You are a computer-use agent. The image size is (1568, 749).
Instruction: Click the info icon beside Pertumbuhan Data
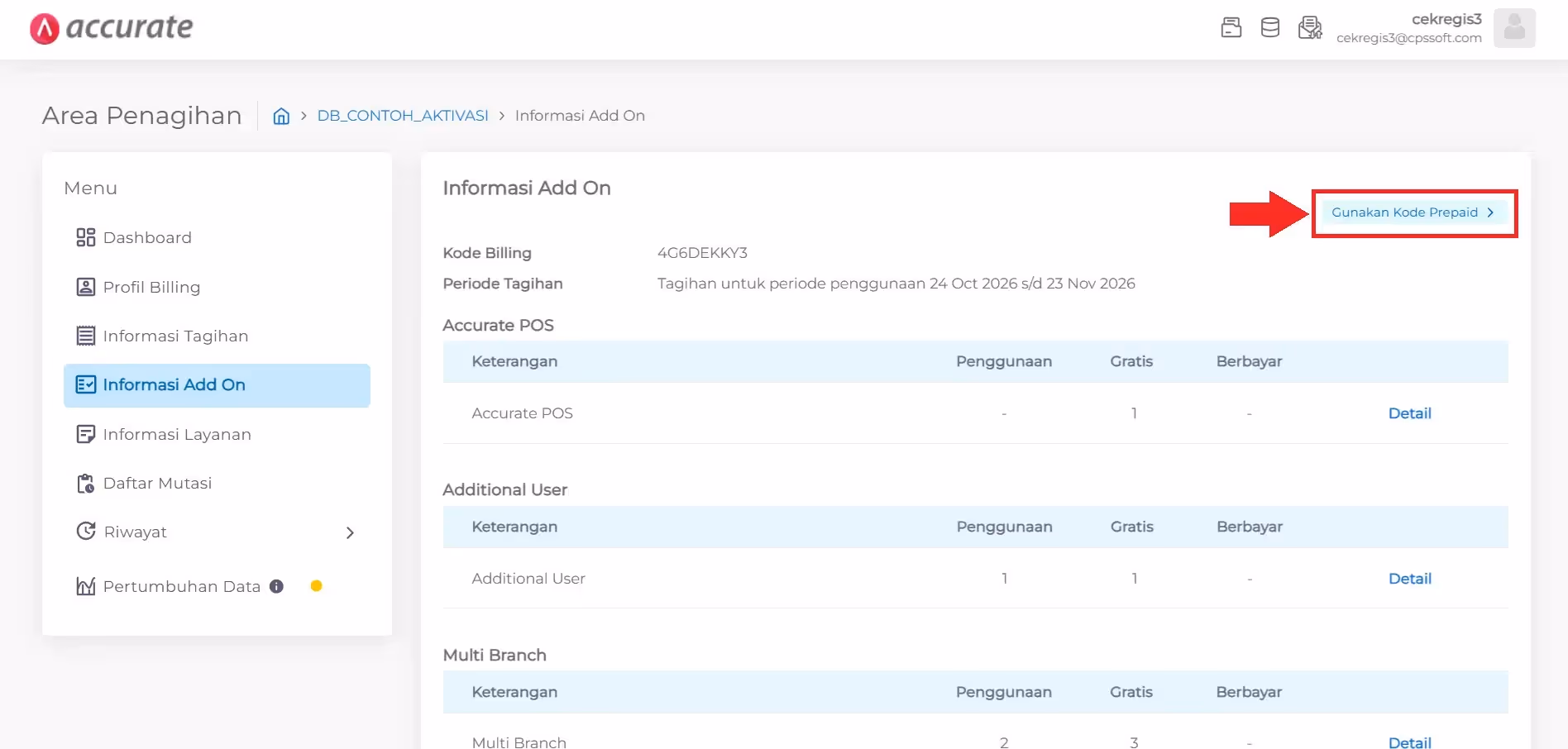(276, 586)
